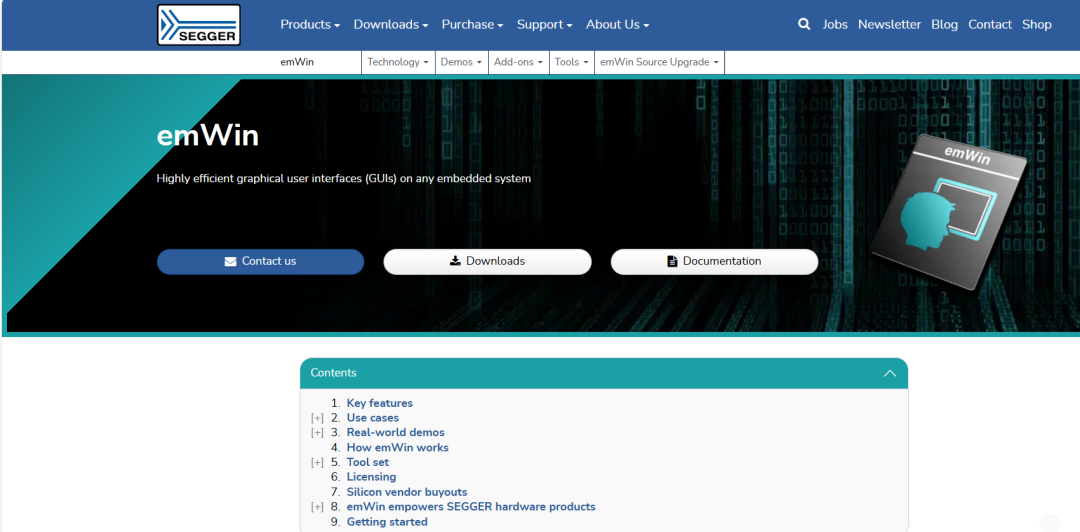Jump to Licensing section
This screenshot has height=532, width=1080.
(x=371, y=477)
